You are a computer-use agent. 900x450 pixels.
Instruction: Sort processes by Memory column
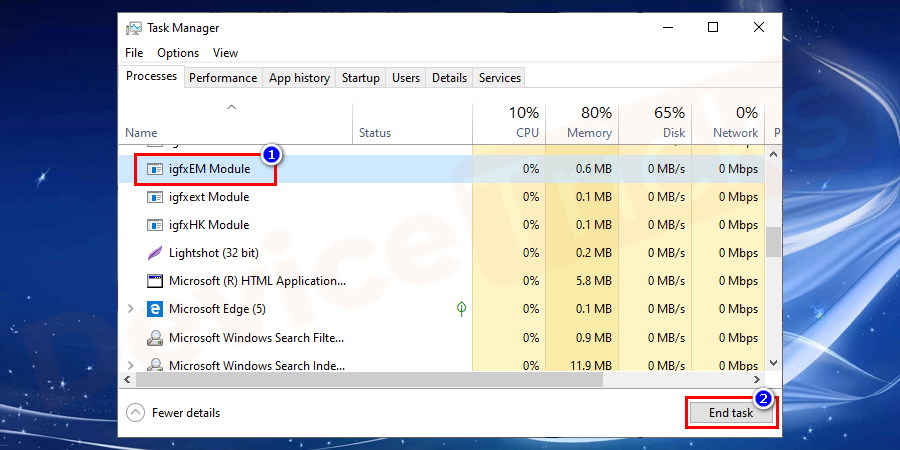582,123
